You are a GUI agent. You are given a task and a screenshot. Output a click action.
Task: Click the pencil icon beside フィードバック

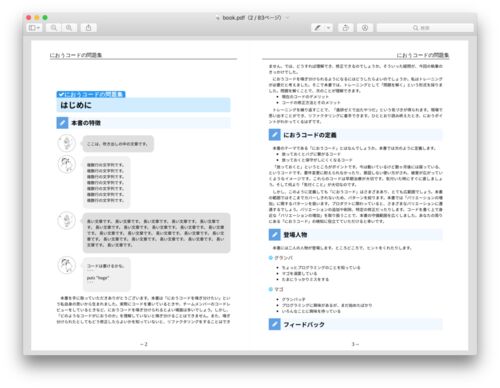coord(274,324)
